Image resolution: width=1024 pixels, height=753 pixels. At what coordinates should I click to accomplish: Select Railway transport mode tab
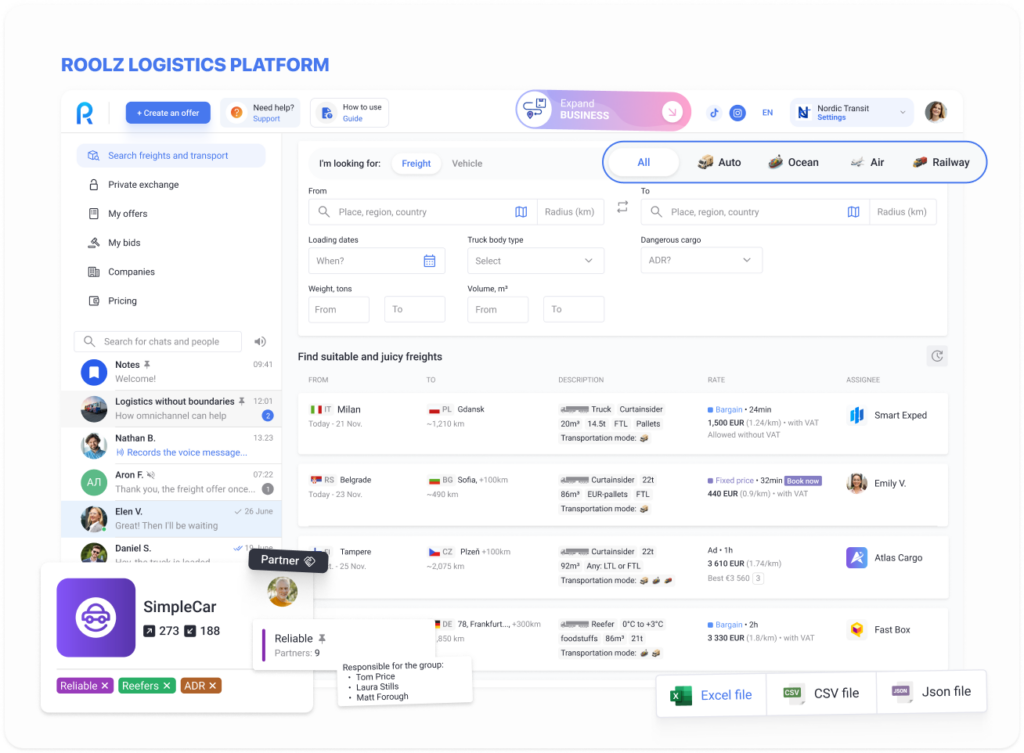[941, 162]
